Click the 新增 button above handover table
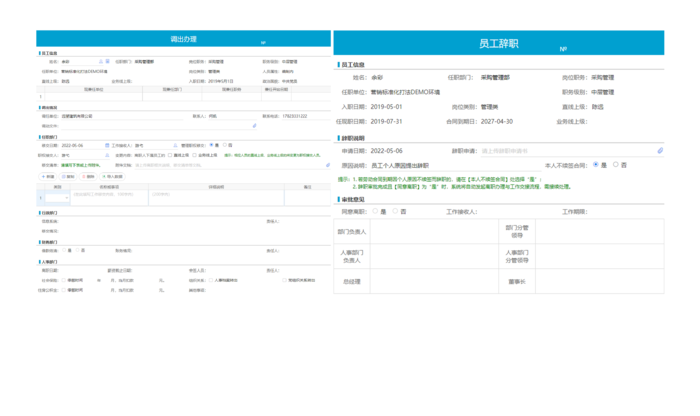The image size is (700, 416). 49,176
